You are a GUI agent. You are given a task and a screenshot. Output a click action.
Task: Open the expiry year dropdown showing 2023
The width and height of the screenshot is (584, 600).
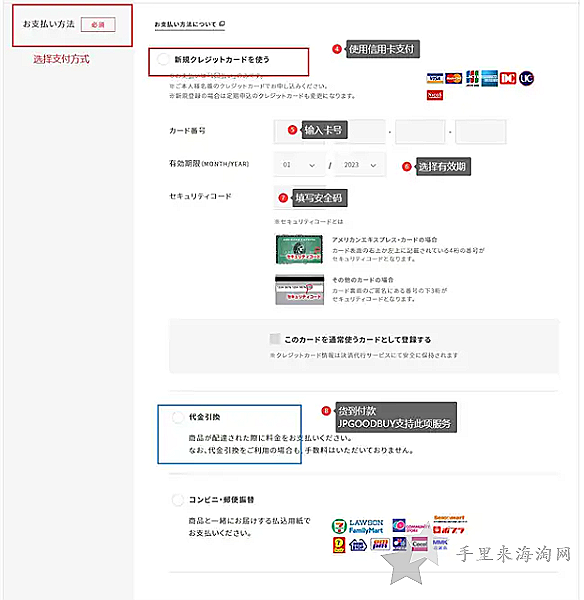pos(360,165)
